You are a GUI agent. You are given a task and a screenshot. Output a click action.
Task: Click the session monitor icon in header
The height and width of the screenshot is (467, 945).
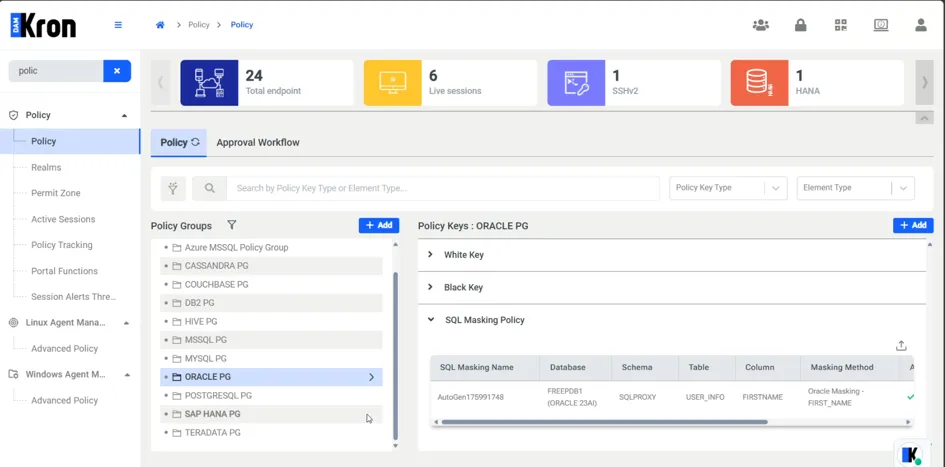tap(881, 25)
